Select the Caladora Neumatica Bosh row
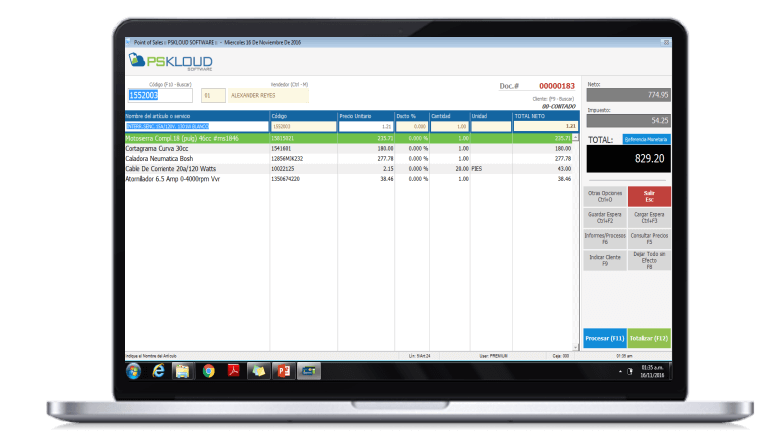 348,159
